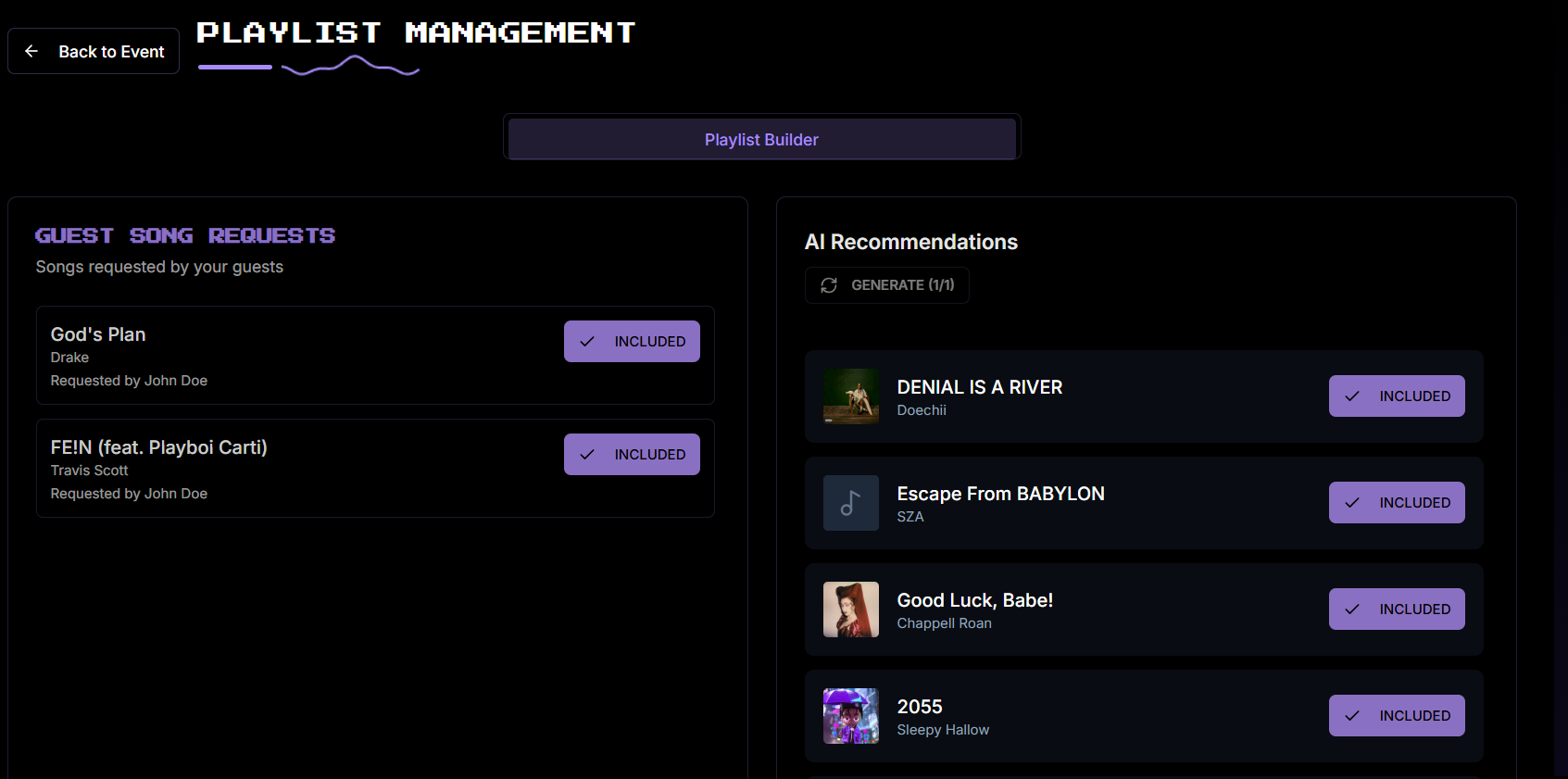Click the Guest Song Requests heading

pos(185,235)
